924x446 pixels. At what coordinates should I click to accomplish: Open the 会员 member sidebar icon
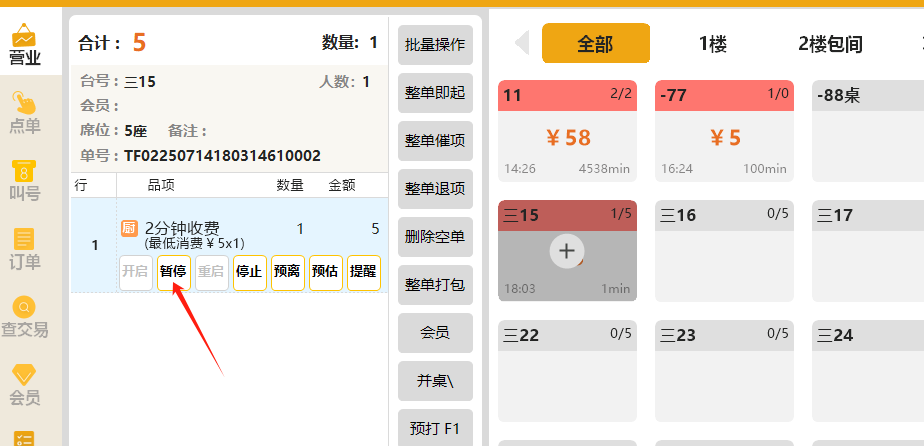(25, 384)
